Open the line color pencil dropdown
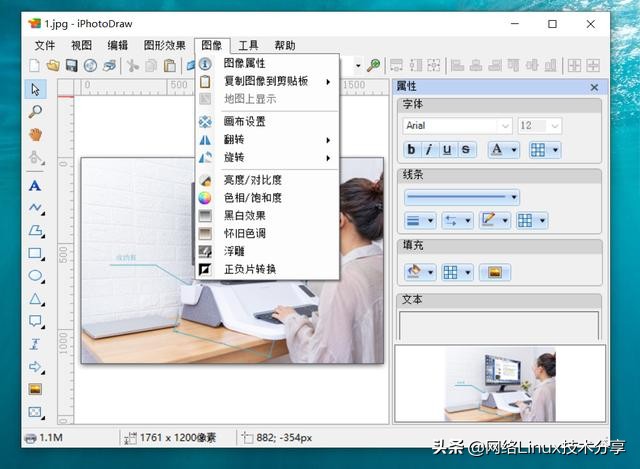The height and width of the screenshot is (469, 640). 495,221
